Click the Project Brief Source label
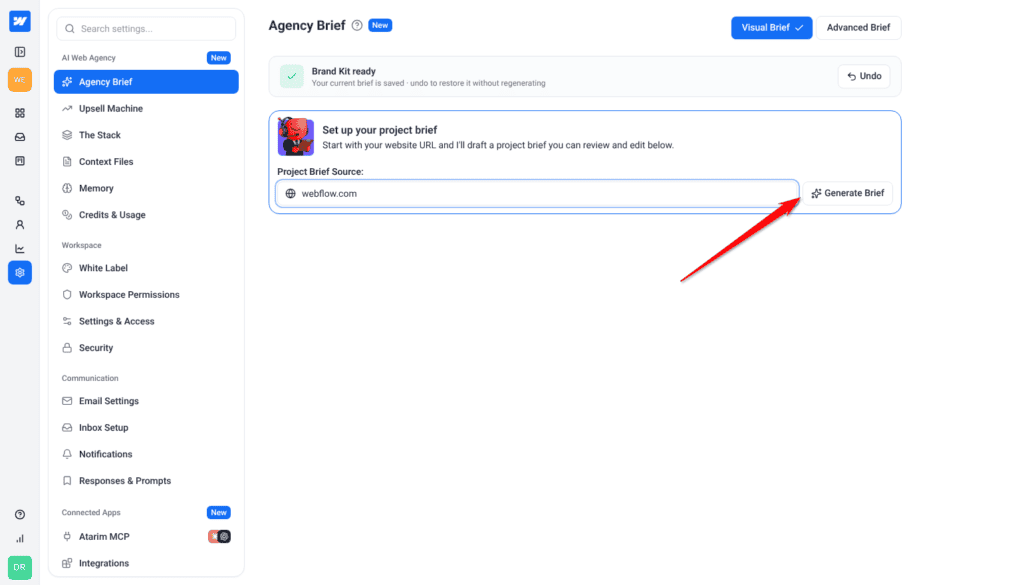Viewport: 1024px width, 585px height. click(x=320, y=172)
